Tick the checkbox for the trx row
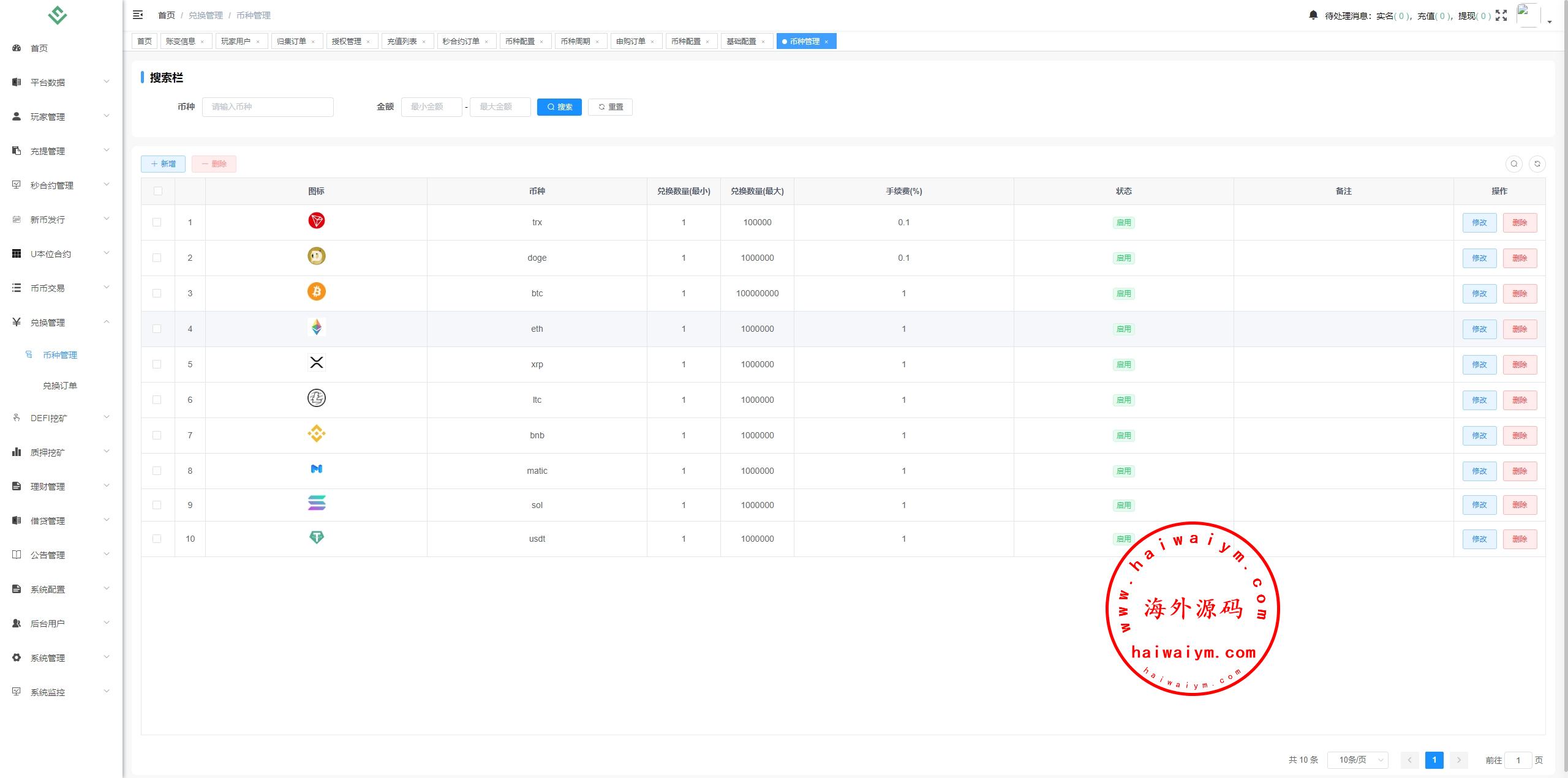 pos(157,222)
